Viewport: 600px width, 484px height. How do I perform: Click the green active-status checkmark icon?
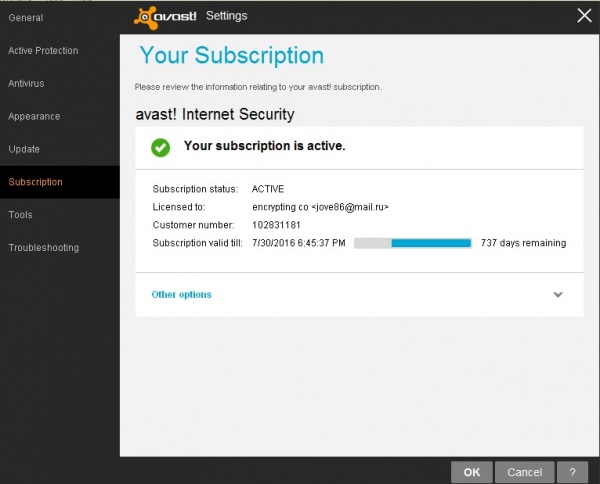point(160,147)
